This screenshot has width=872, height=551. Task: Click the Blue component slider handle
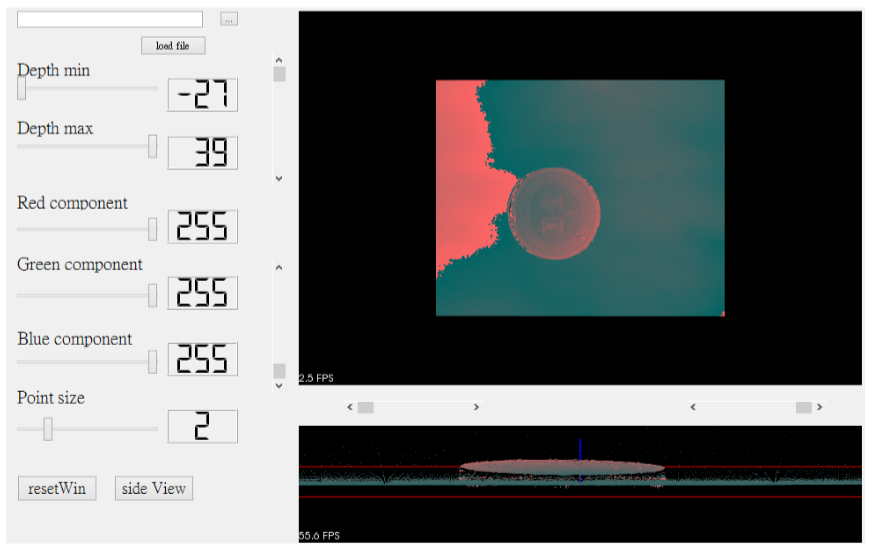click(152, 362)
